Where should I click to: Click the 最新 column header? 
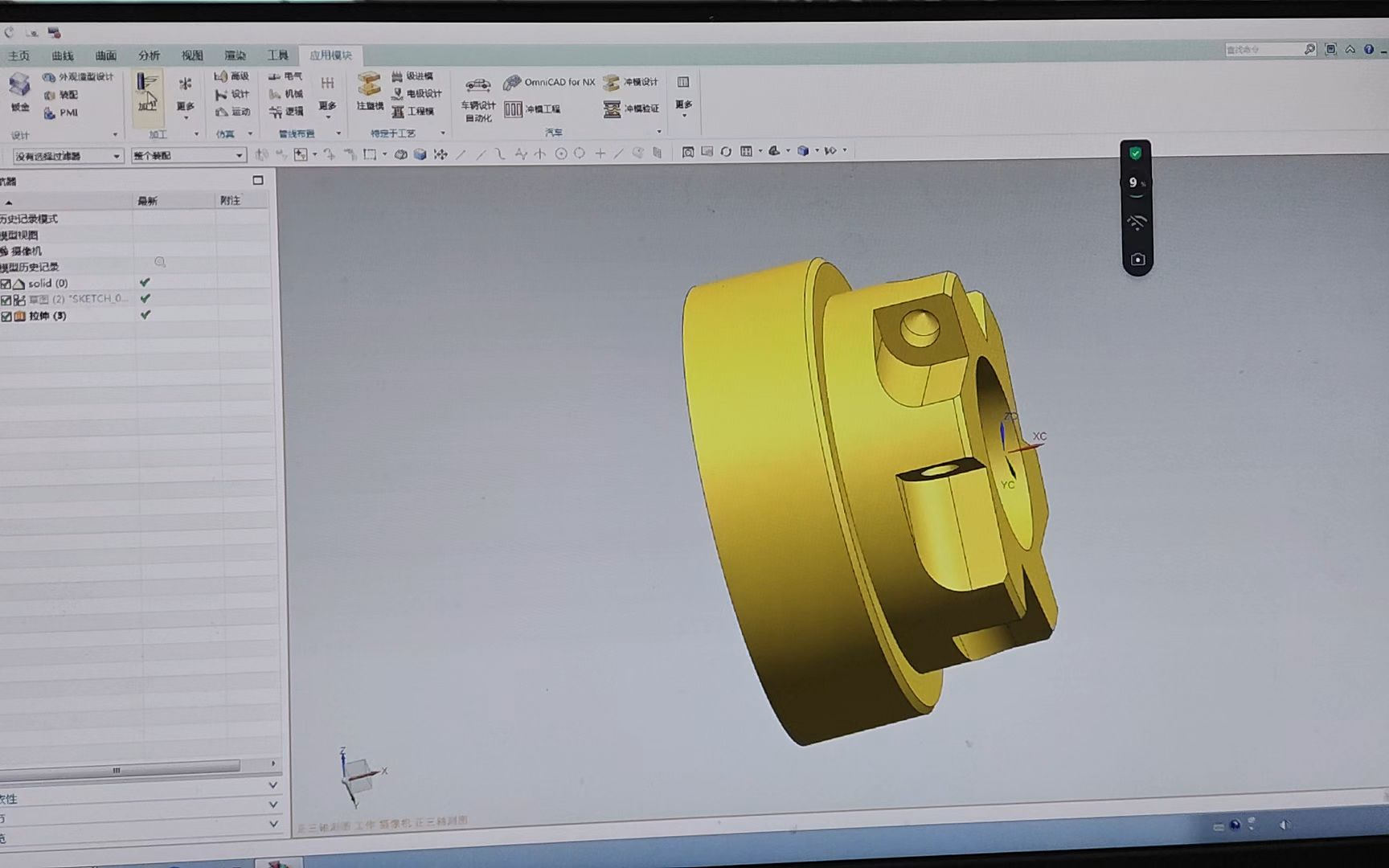coord(147,201)
